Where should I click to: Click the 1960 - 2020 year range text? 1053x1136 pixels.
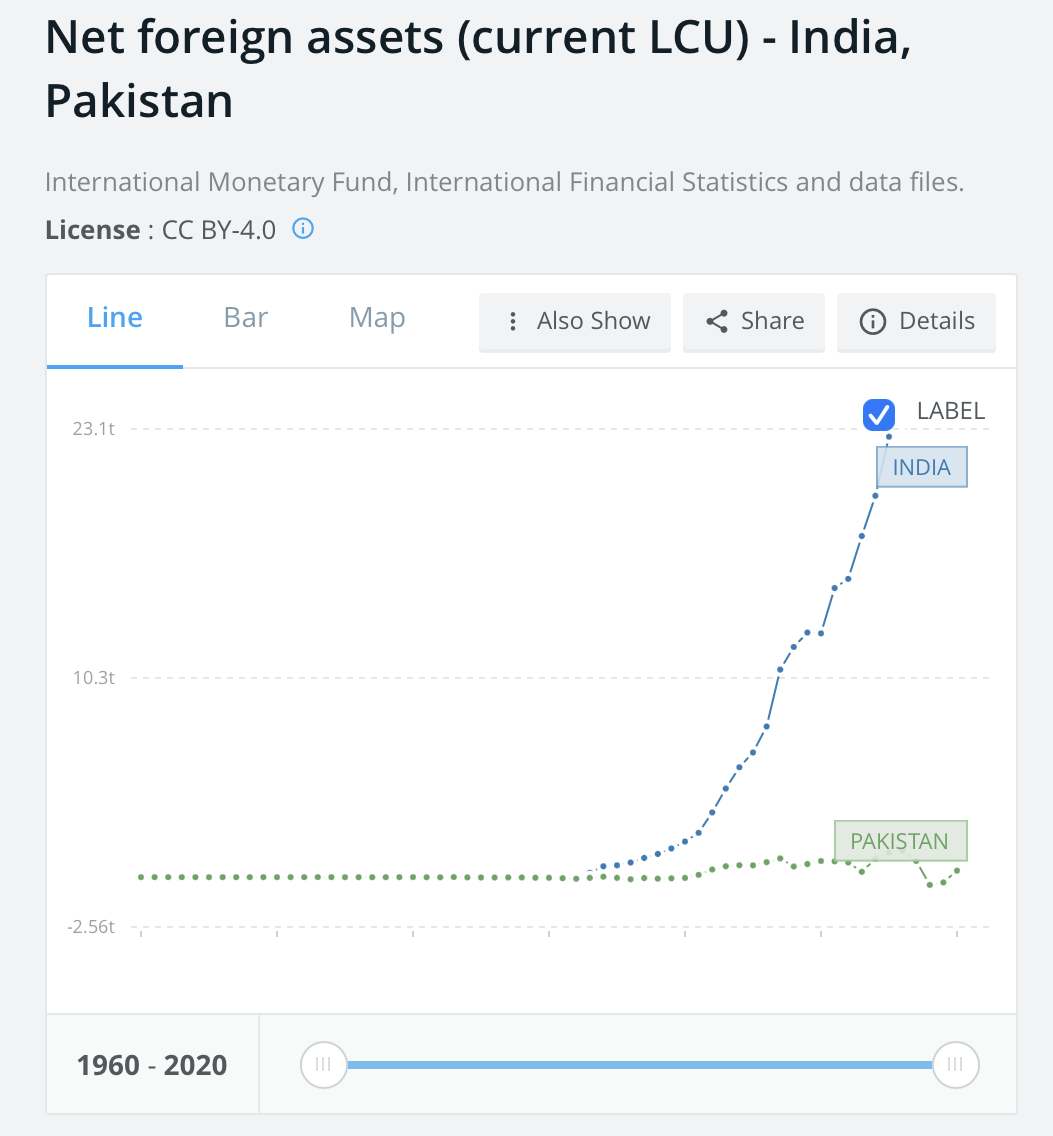tap(152, 1065)
